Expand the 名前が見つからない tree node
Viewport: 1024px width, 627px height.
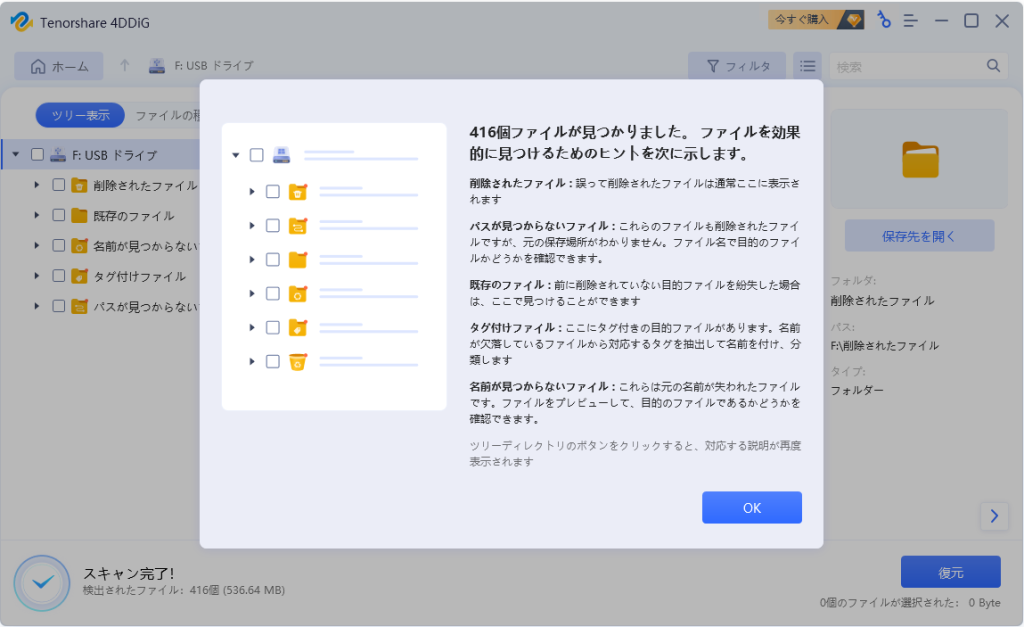click(x=37, y=245)
